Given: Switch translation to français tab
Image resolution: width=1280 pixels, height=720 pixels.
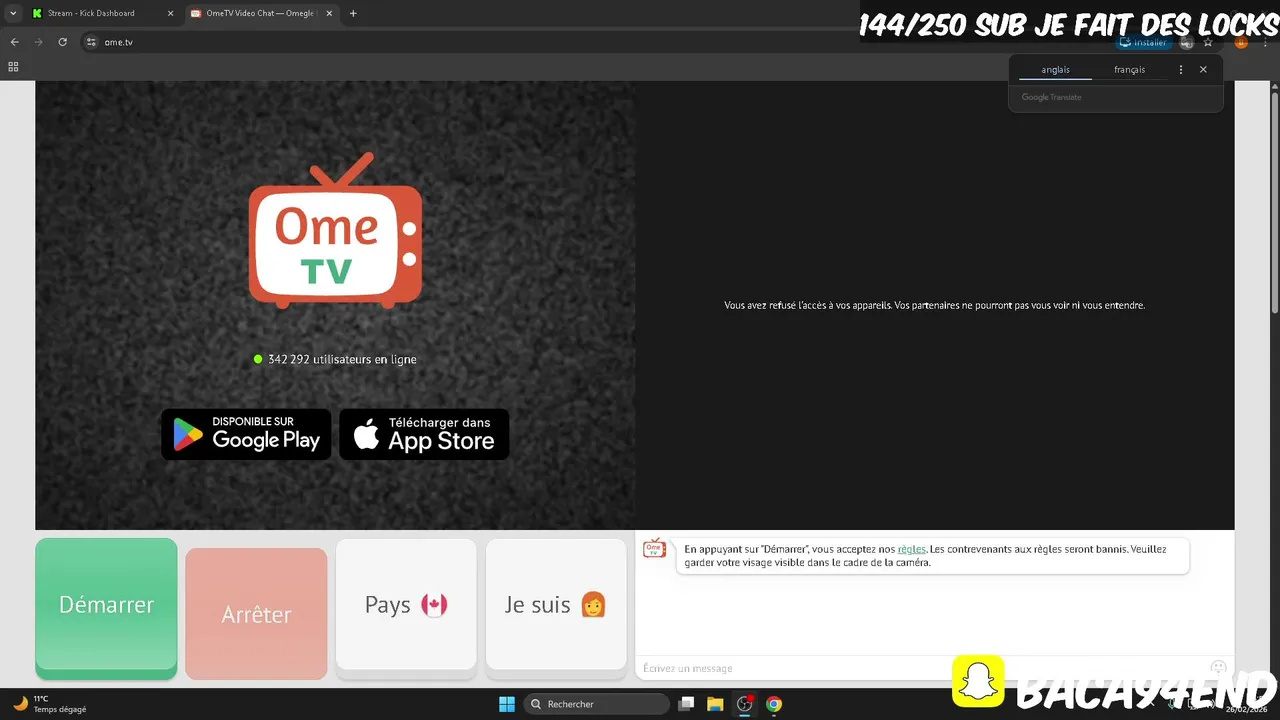Looking at the screenshot, I should point(1129,70).
